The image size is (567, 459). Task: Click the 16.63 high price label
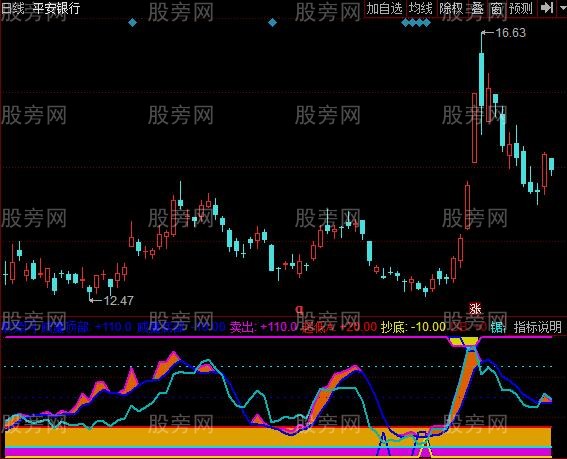click(x=510, y=33)
